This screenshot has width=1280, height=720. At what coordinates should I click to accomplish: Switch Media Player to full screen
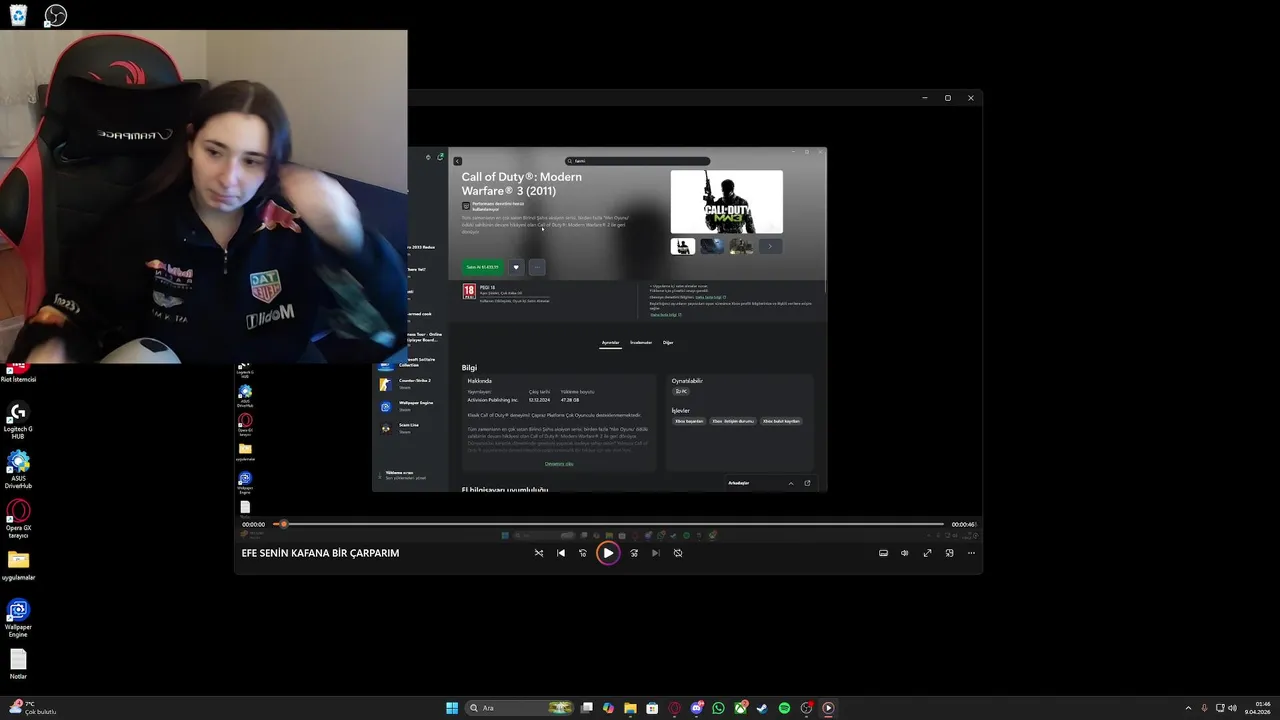click(x=927, y=553)
